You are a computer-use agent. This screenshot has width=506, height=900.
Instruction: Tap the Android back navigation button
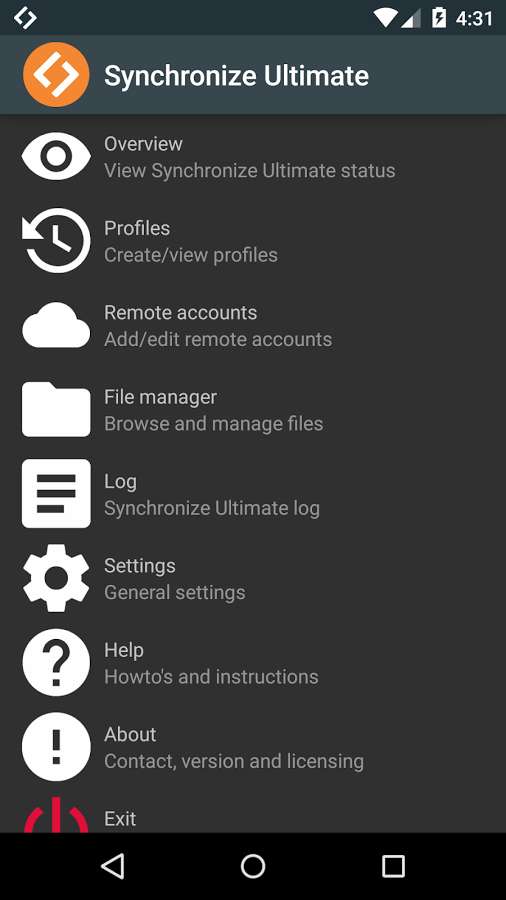click(x=112, y=866)
